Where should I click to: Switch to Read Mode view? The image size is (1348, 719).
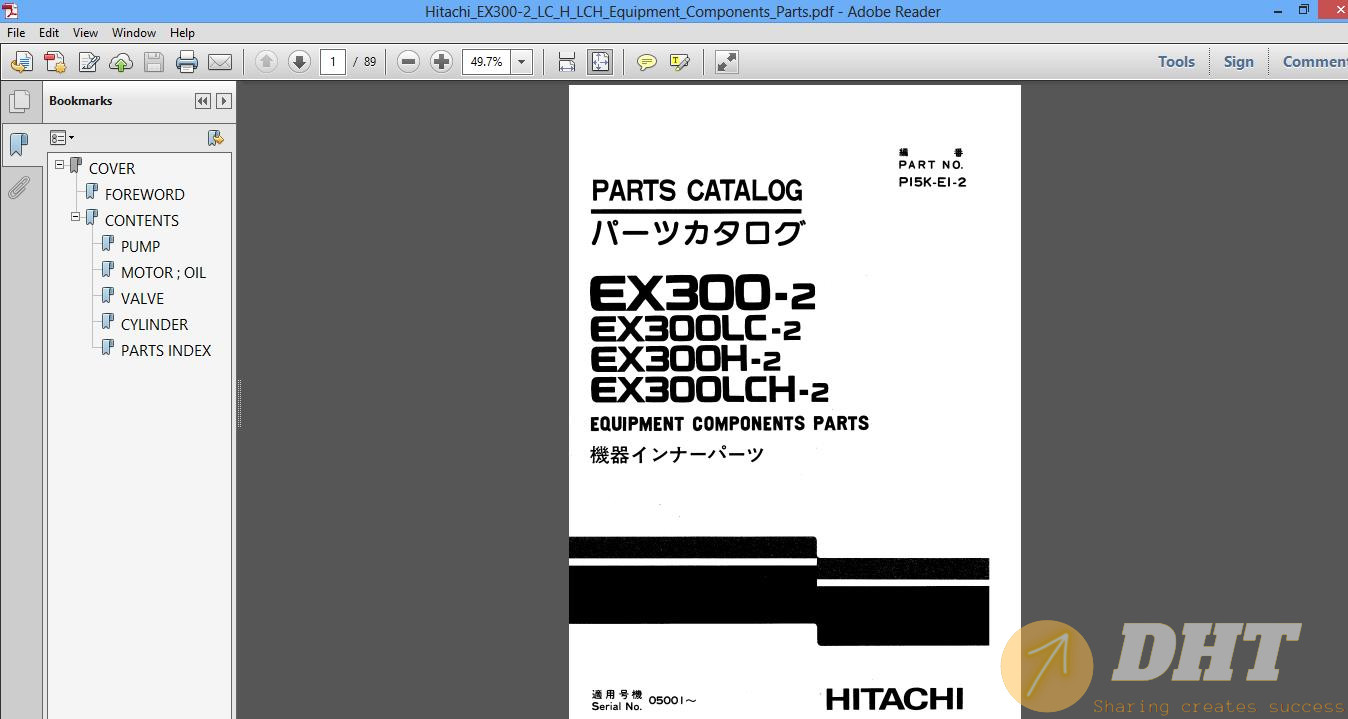(727, 62)
